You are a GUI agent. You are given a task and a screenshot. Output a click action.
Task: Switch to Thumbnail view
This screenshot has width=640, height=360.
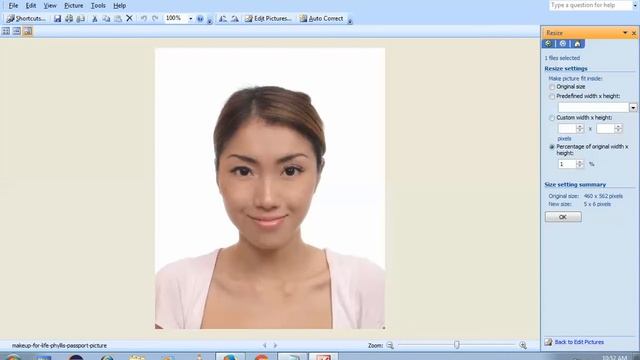coord(6,31)
